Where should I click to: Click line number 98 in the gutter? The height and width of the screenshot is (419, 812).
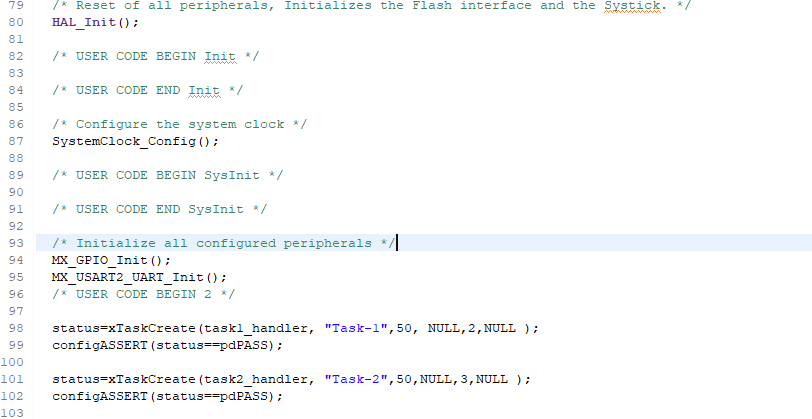click(16, 328)
